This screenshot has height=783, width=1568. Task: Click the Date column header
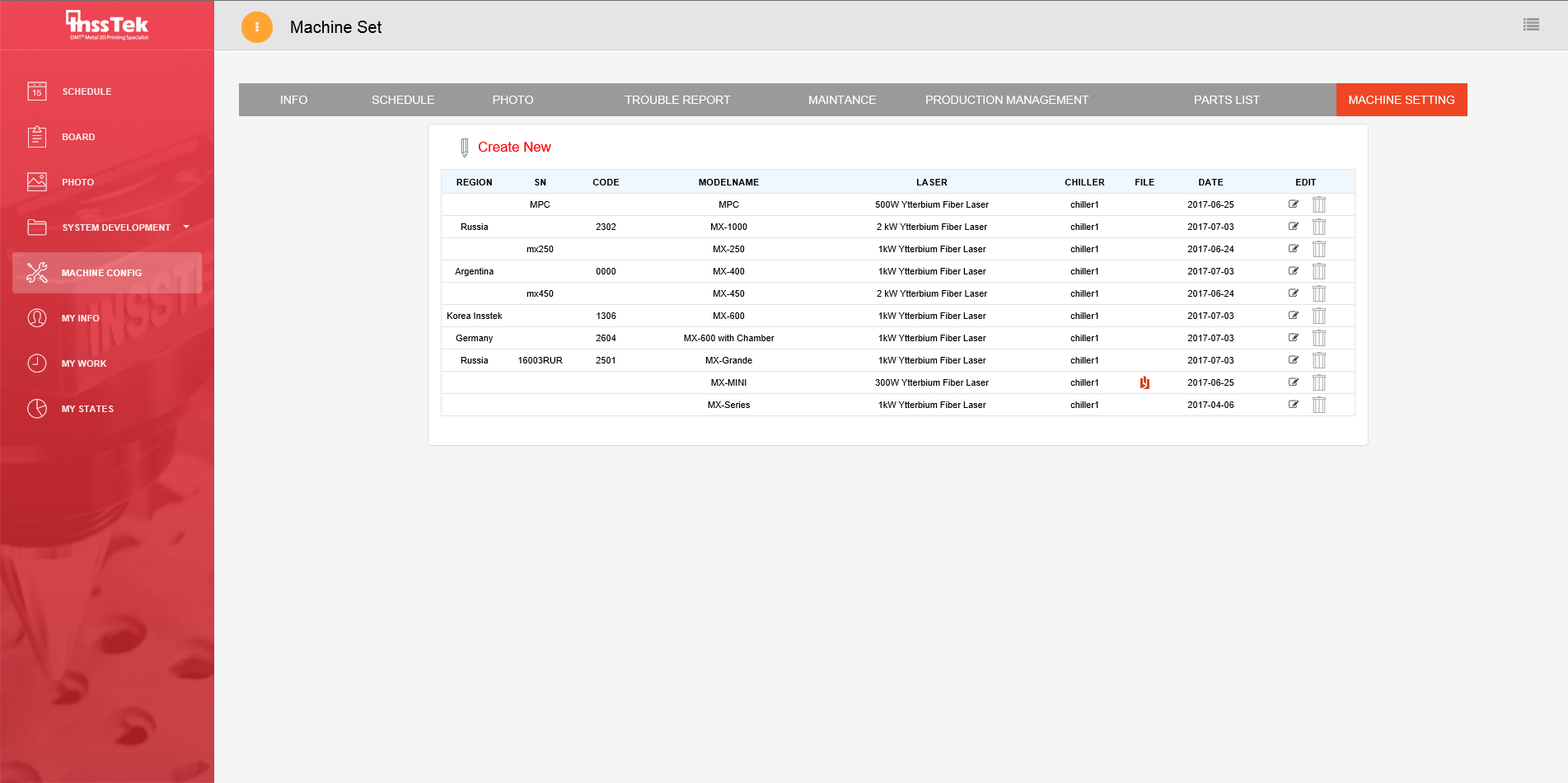tap(1210, 182)
